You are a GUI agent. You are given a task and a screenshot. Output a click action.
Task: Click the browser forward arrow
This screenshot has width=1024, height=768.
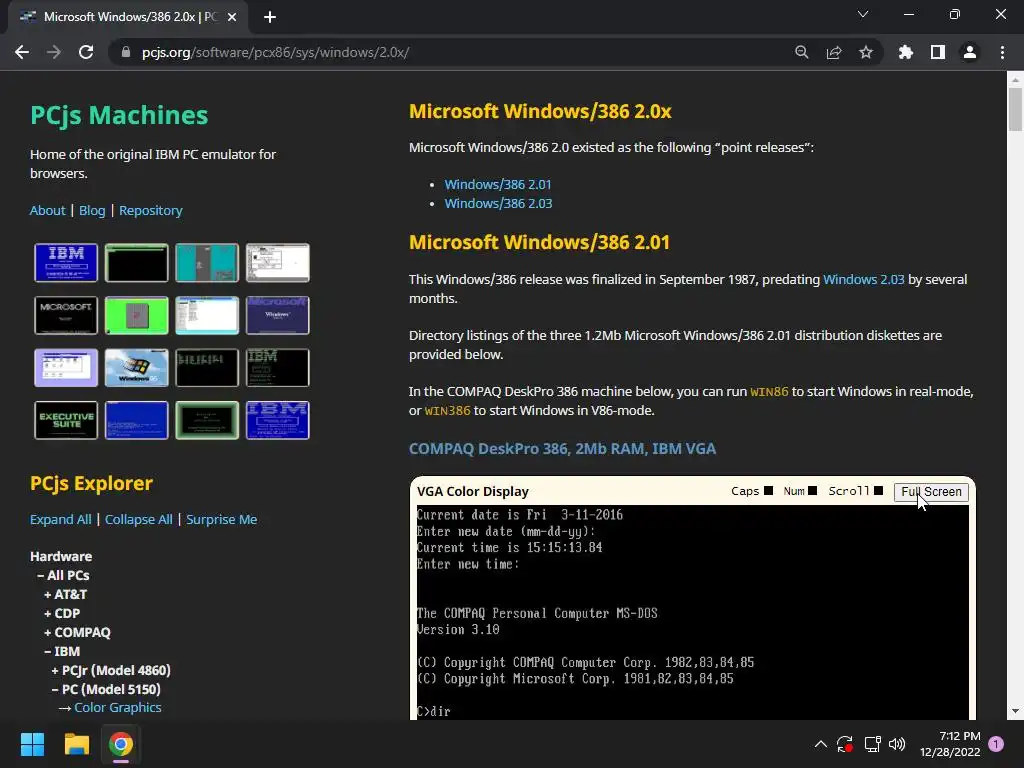[54, 52]
